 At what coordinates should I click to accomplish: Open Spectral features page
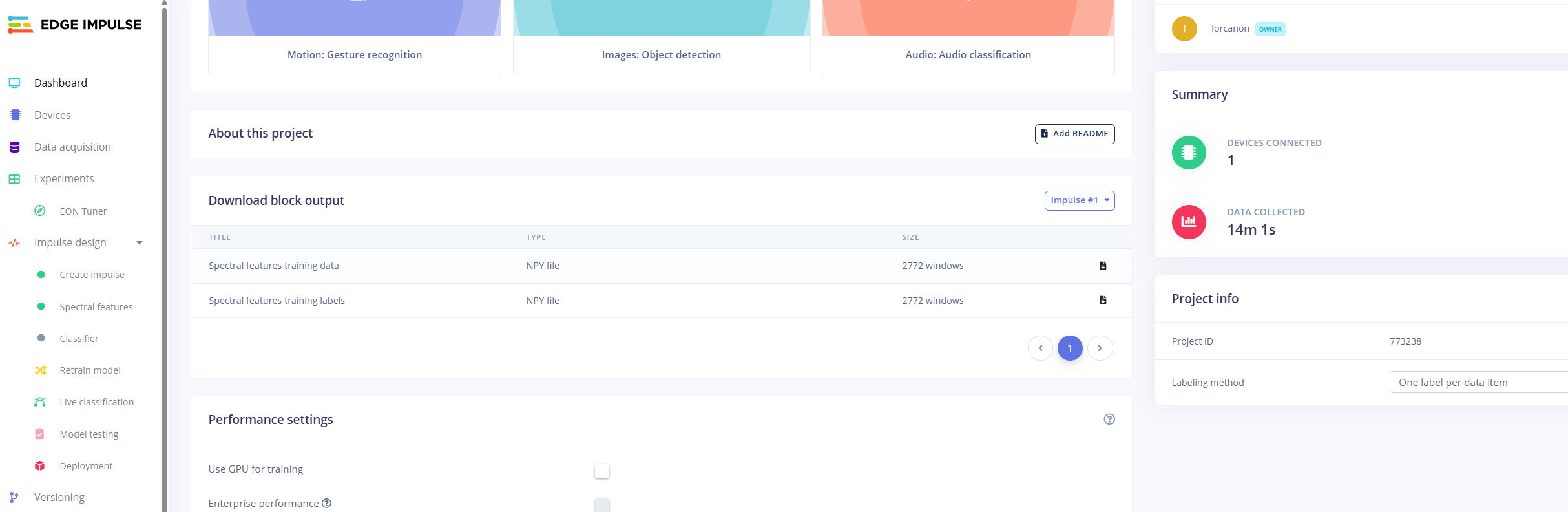[96, 307]
